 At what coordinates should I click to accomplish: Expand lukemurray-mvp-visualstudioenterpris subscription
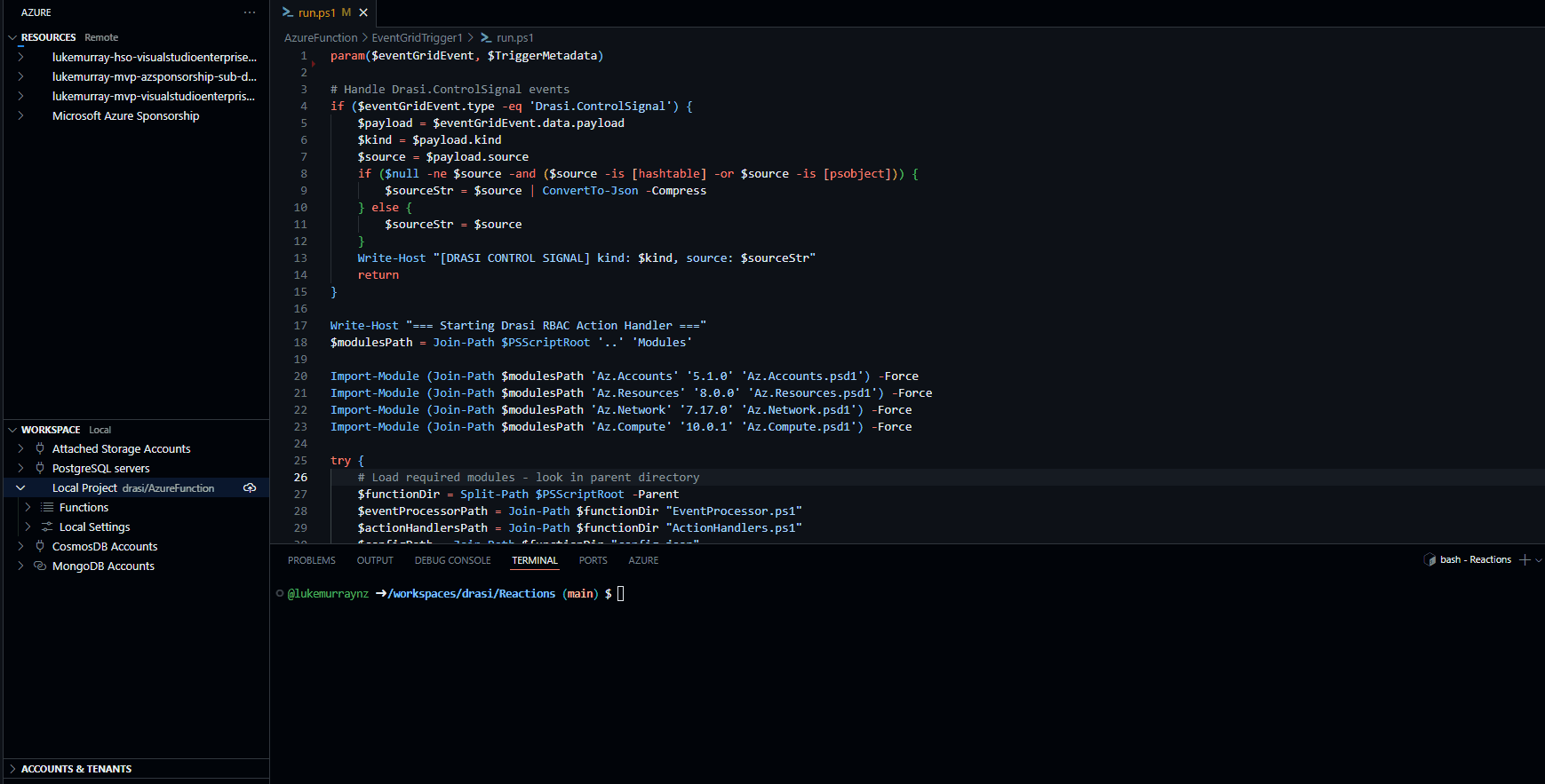tap(20, 96)
